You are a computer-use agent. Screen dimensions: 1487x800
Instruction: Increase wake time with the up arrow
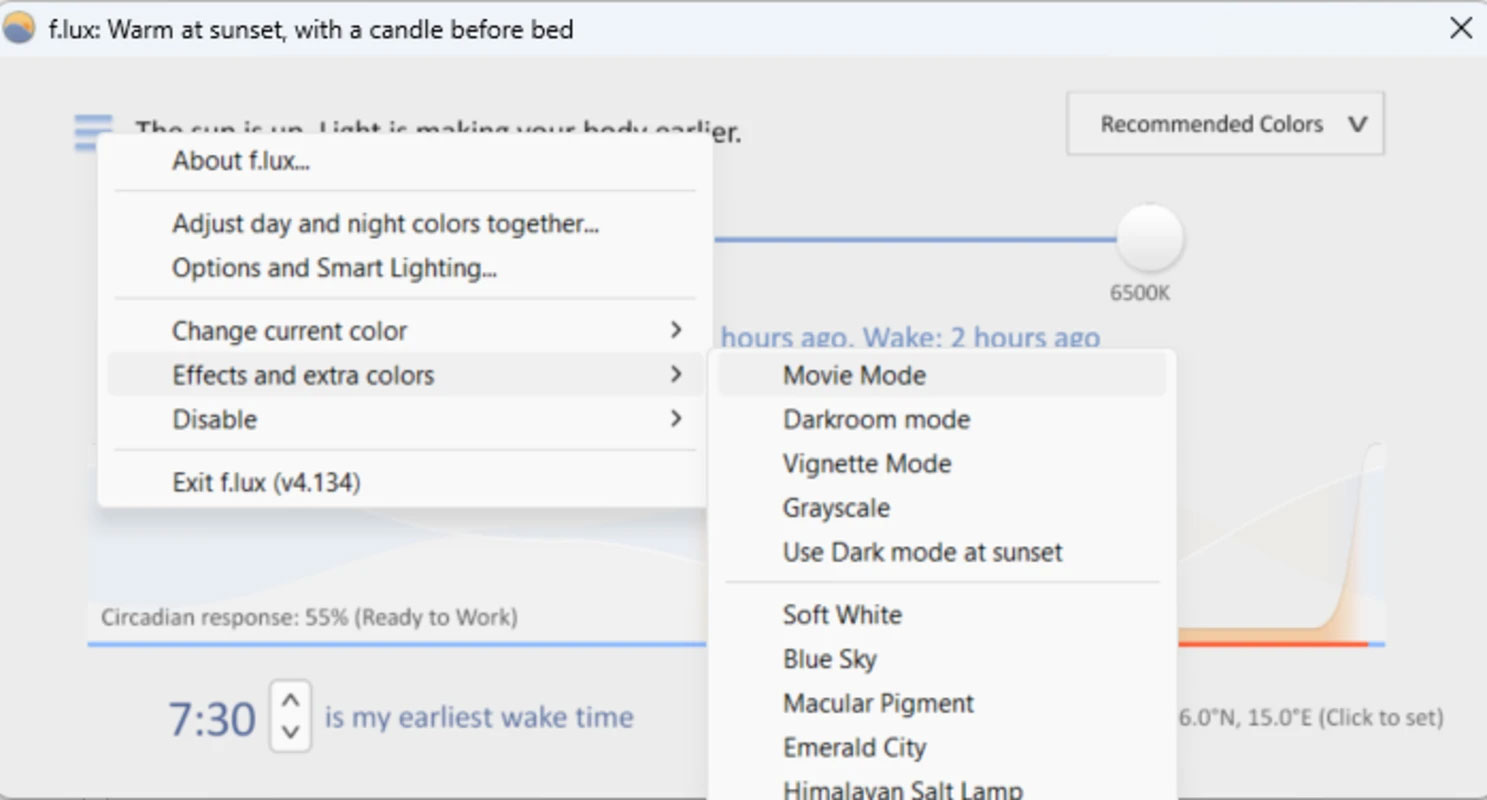coord(290,699)
